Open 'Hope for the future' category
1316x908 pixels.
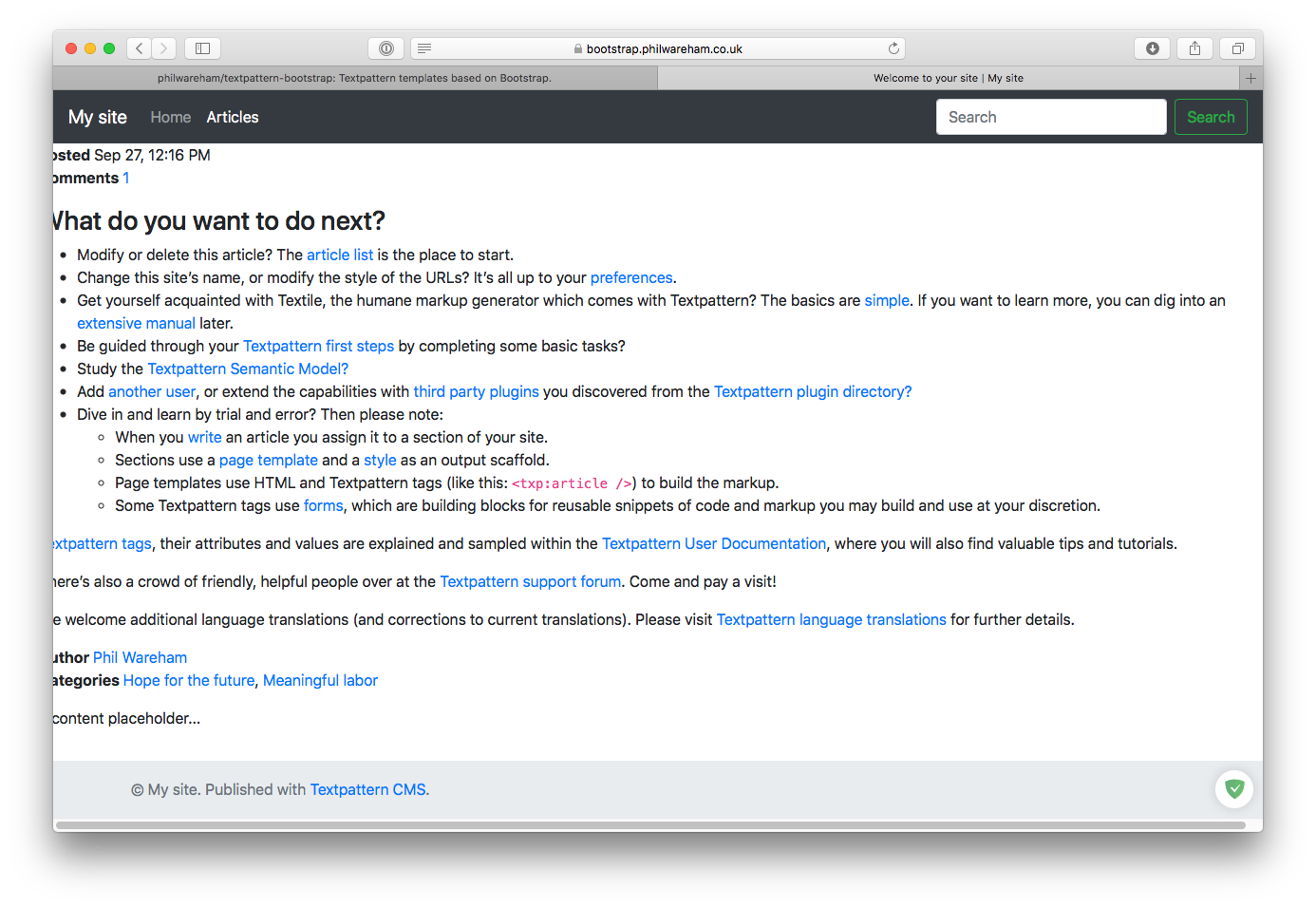(x=189, y=680)
